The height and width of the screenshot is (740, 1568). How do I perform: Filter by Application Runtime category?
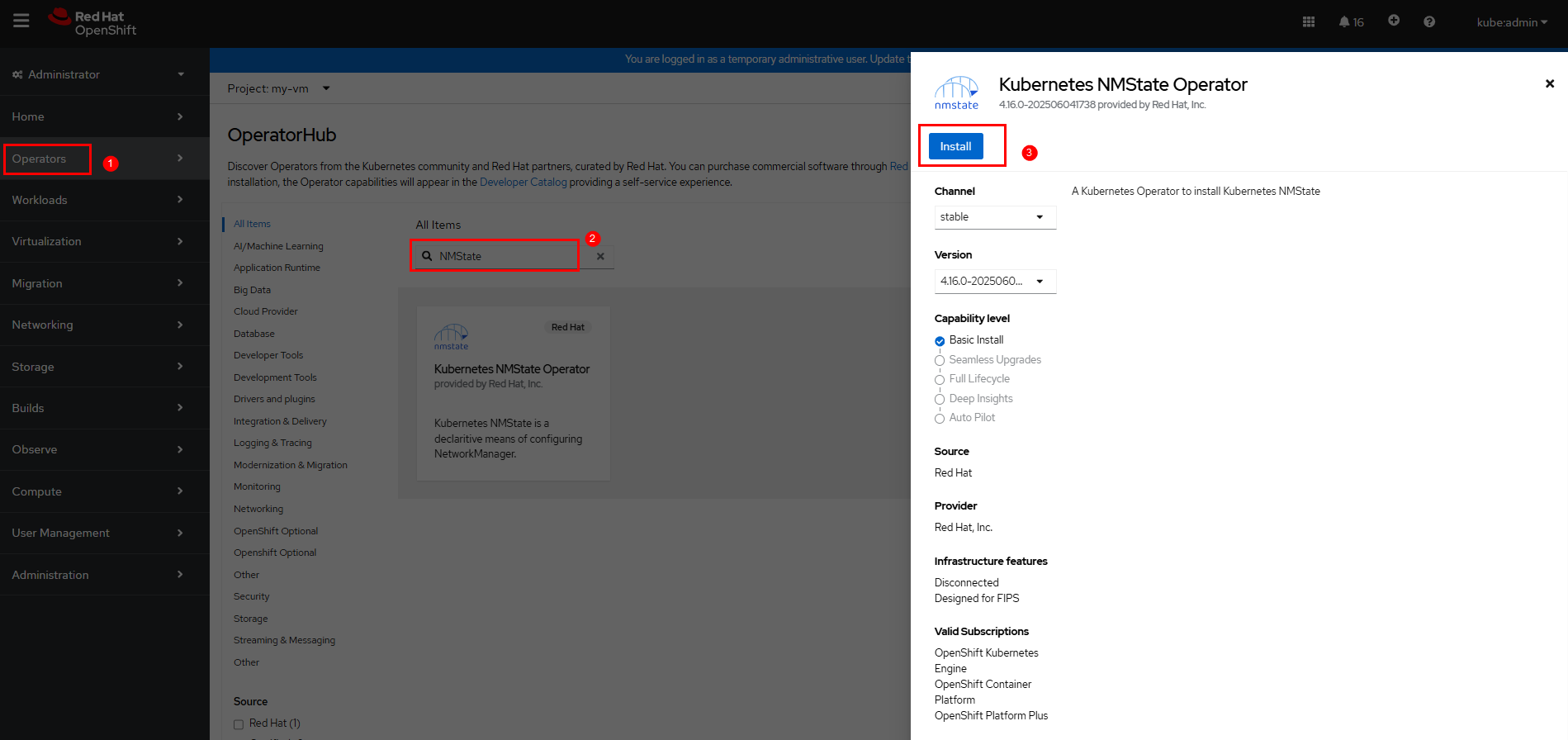tap(277, 268)
